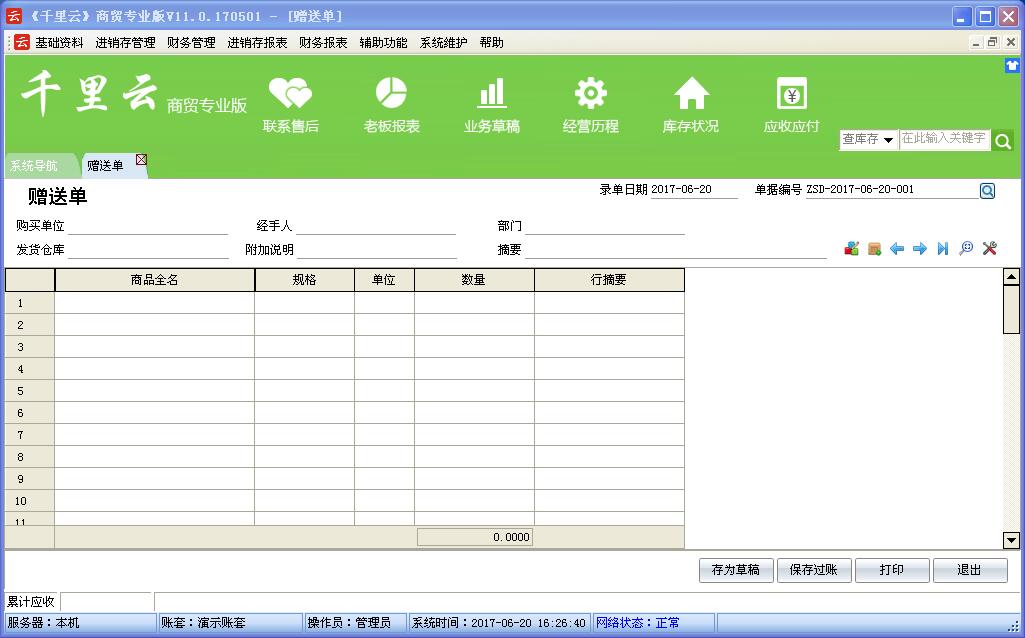
Task: Click the wrench and screwdriver settings icon
Action: (x=989, y=249)
